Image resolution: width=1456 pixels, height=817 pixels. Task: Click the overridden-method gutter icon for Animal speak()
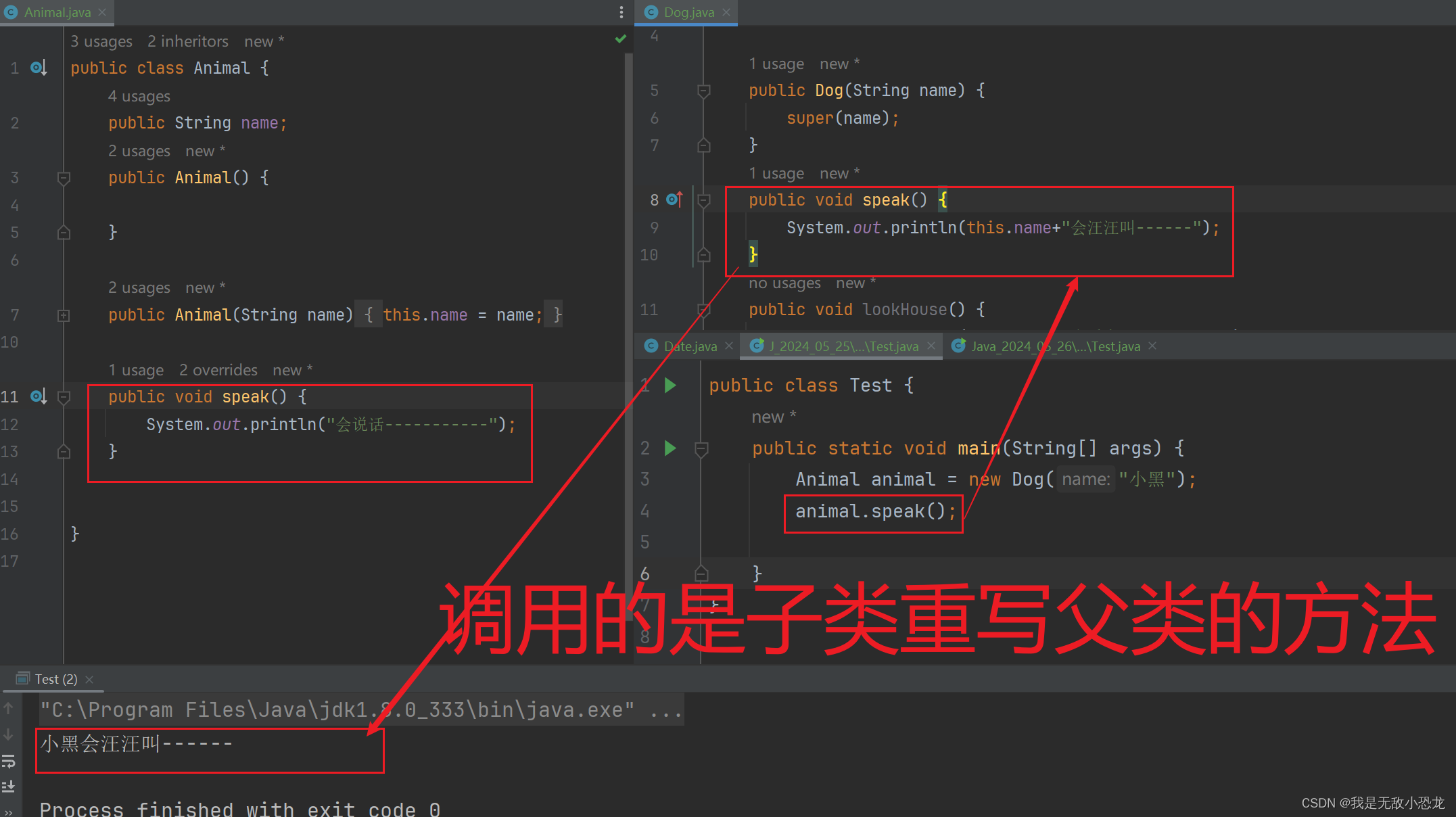click(39, 396)
